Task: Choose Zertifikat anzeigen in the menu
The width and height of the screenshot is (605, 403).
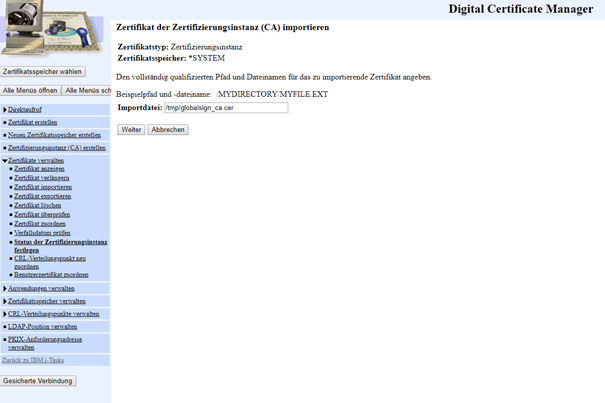Action: pyautogui.click(x=40, y=169)
